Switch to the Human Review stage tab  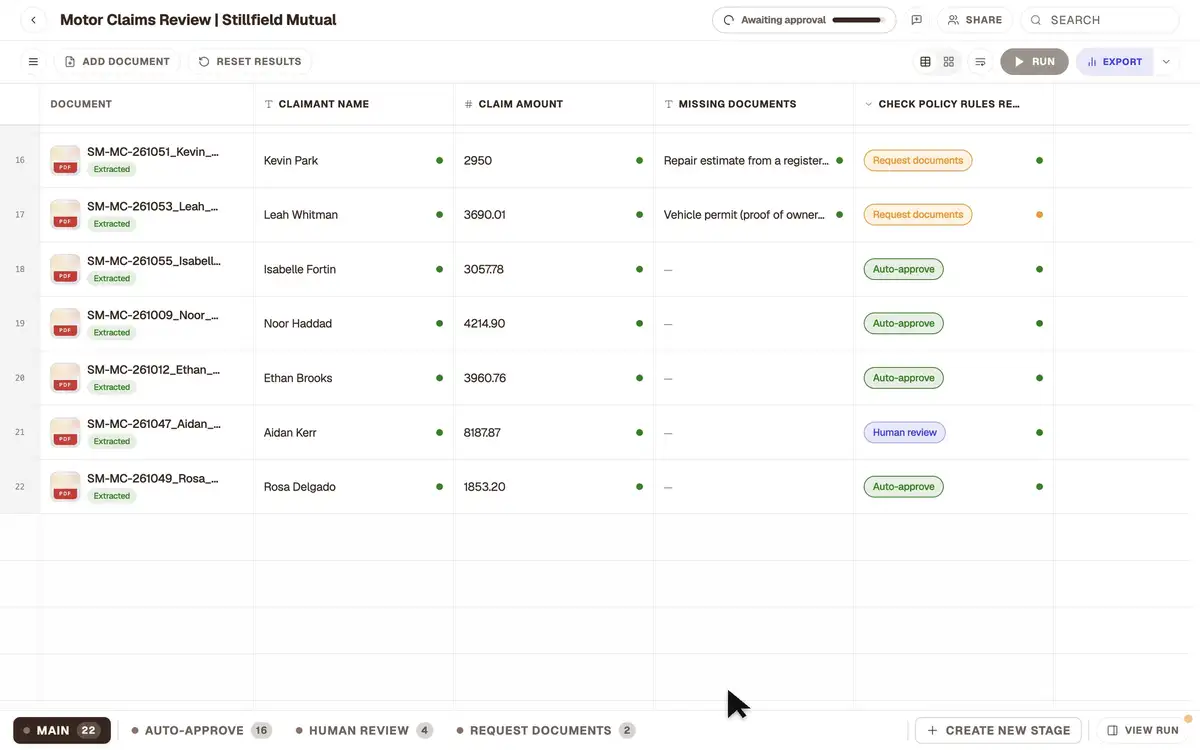click(x=364, y=731)
